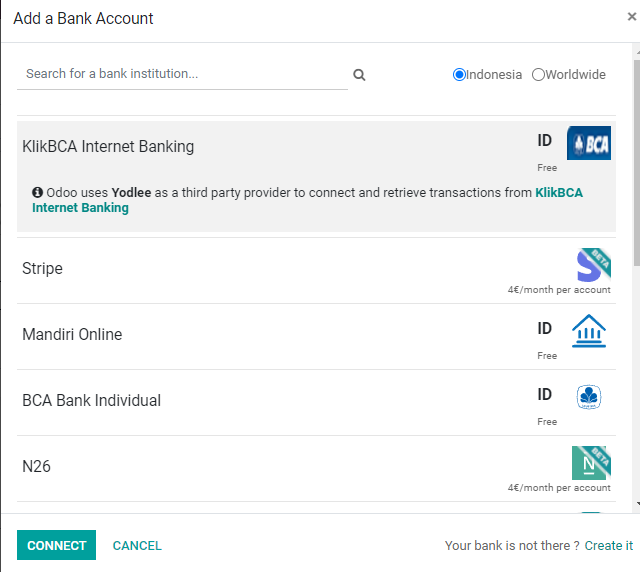Click the BCA logo for KlikBCA
This screenshot has width=640, height=572.
click(x=589, y=143)
